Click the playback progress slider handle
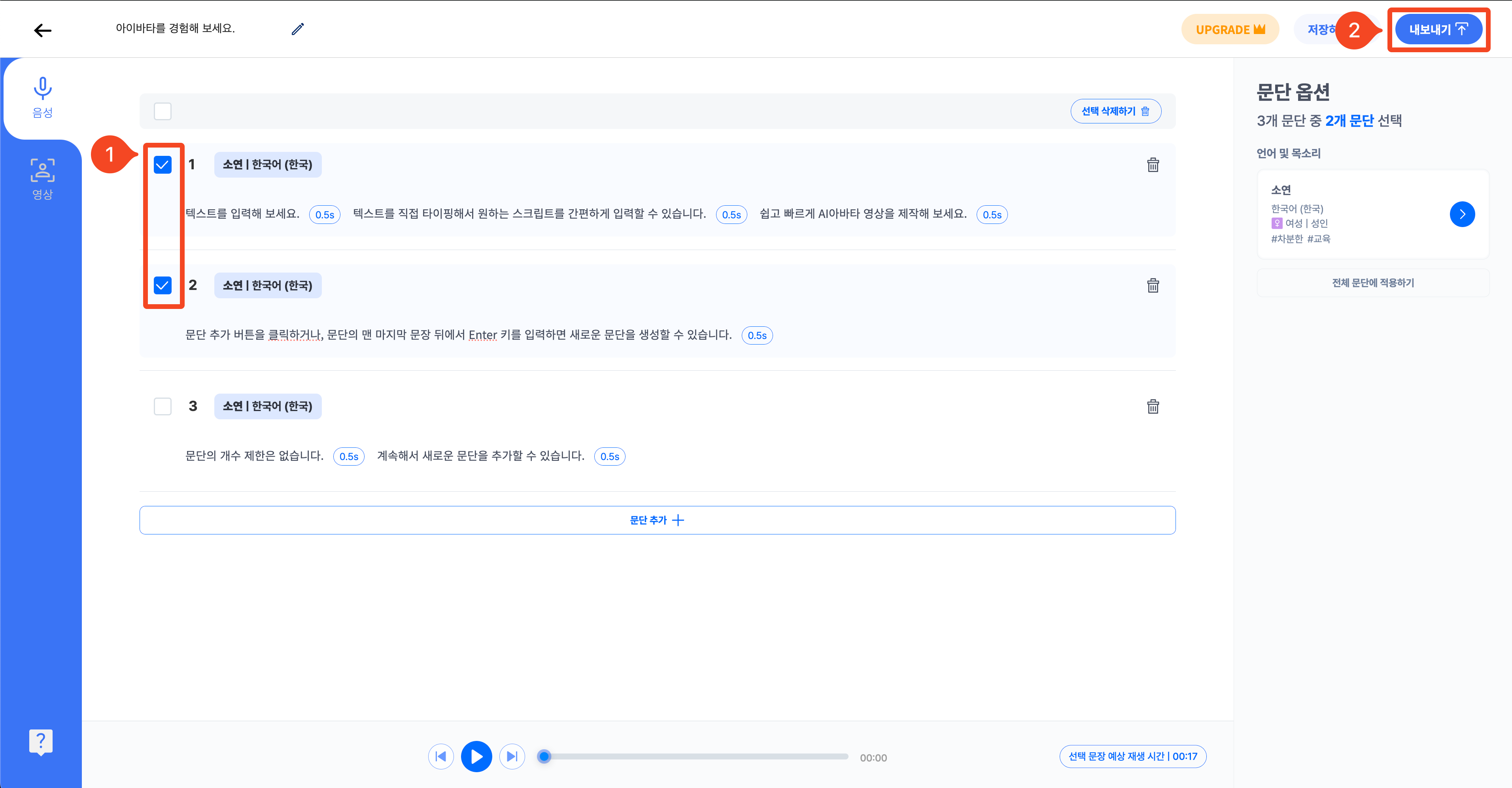The height and width of the screenshot is (788, 1512). pos(544,756)
